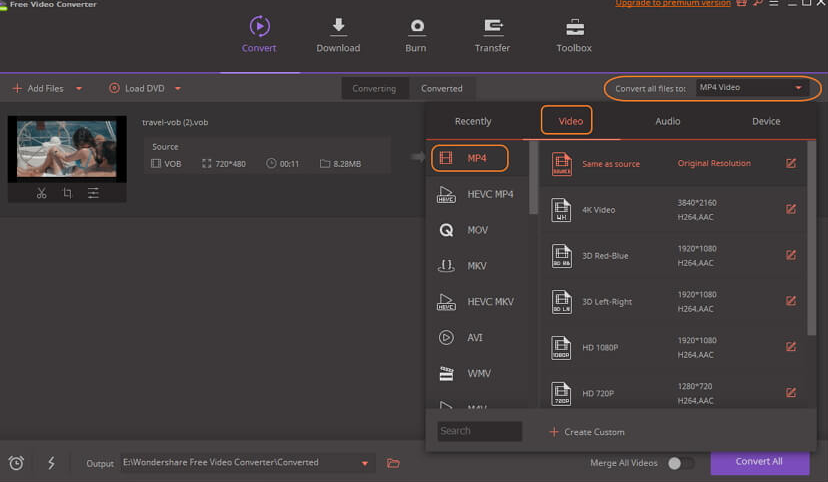Open the Toolbox section
This screenshot has height=482, width=828.
(574, 35)
